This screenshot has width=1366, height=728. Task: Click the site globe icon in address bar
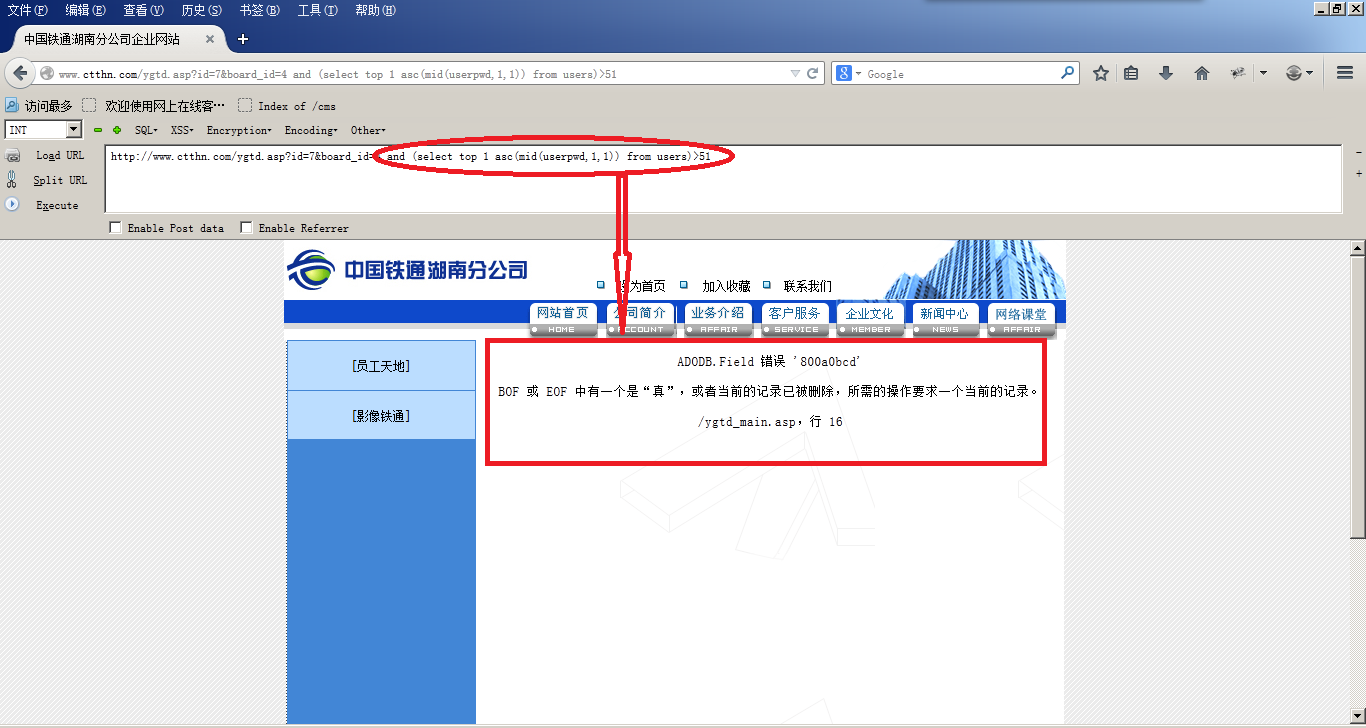coord(47,73)
